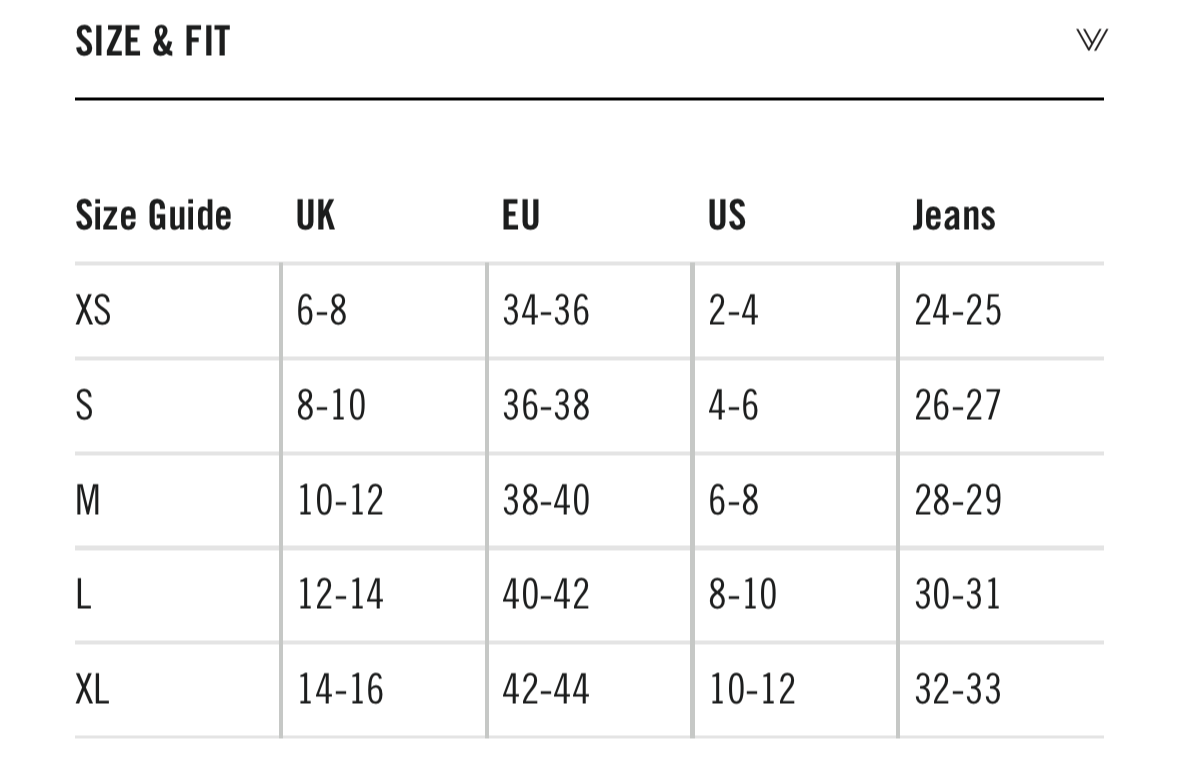The height and width of the screenshot is (783, 1180).
Task: Select the L size row label
Action: 84,595
